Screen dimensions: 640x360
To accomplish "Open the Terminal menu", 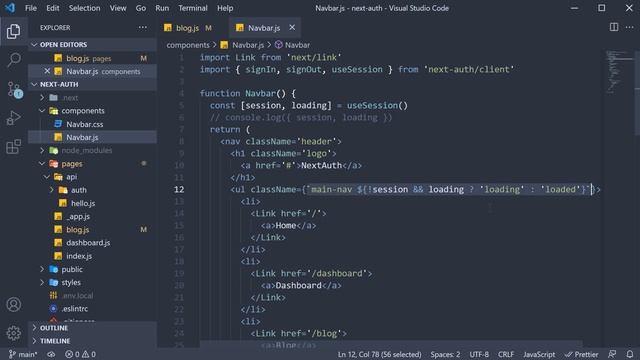I will [193, 8].
